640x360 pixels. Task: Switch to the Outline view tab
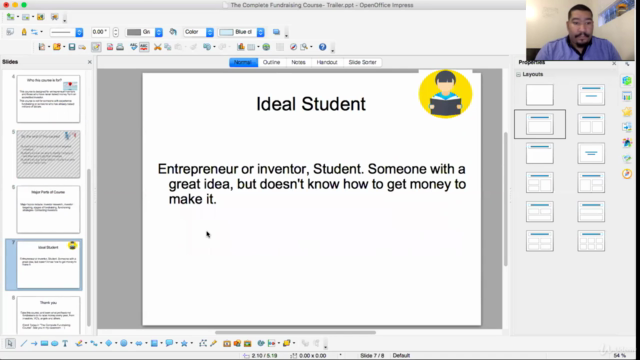[271, 62]
